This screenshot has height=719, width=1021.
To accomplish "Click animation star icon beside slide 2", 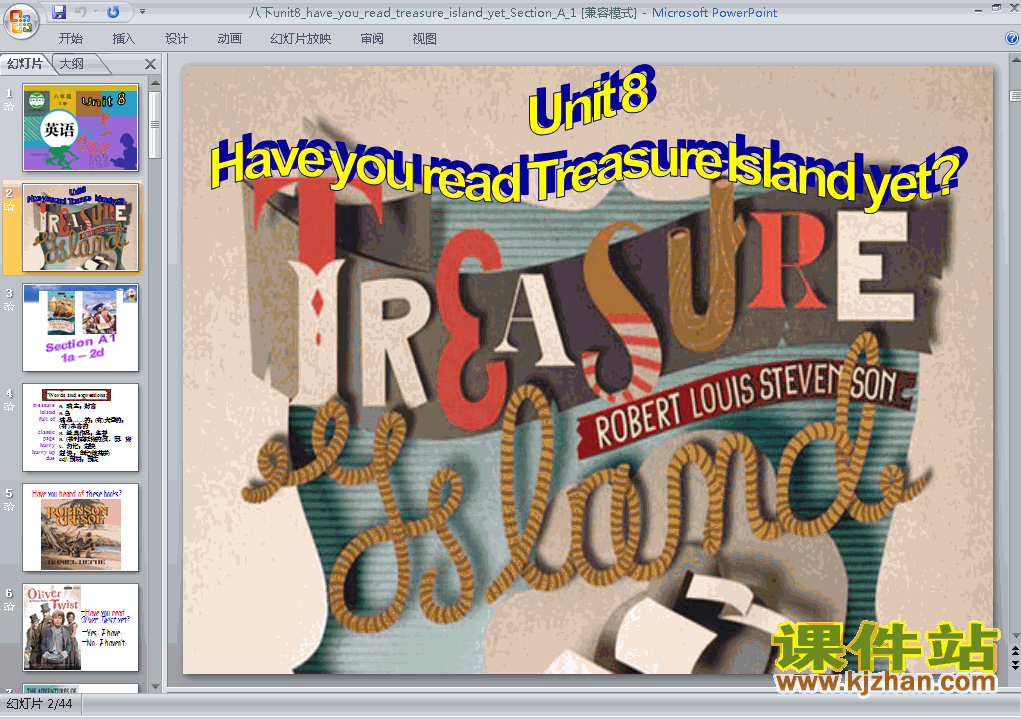I will tap(9, 206).
